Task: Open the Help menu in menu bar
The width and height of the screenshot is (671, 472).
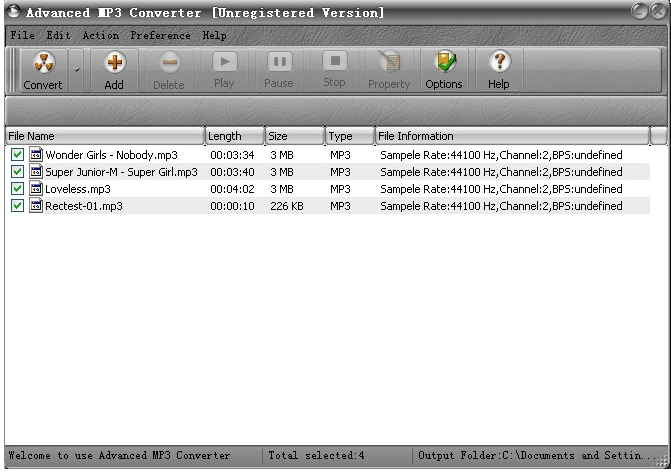Action: [214, 35]
